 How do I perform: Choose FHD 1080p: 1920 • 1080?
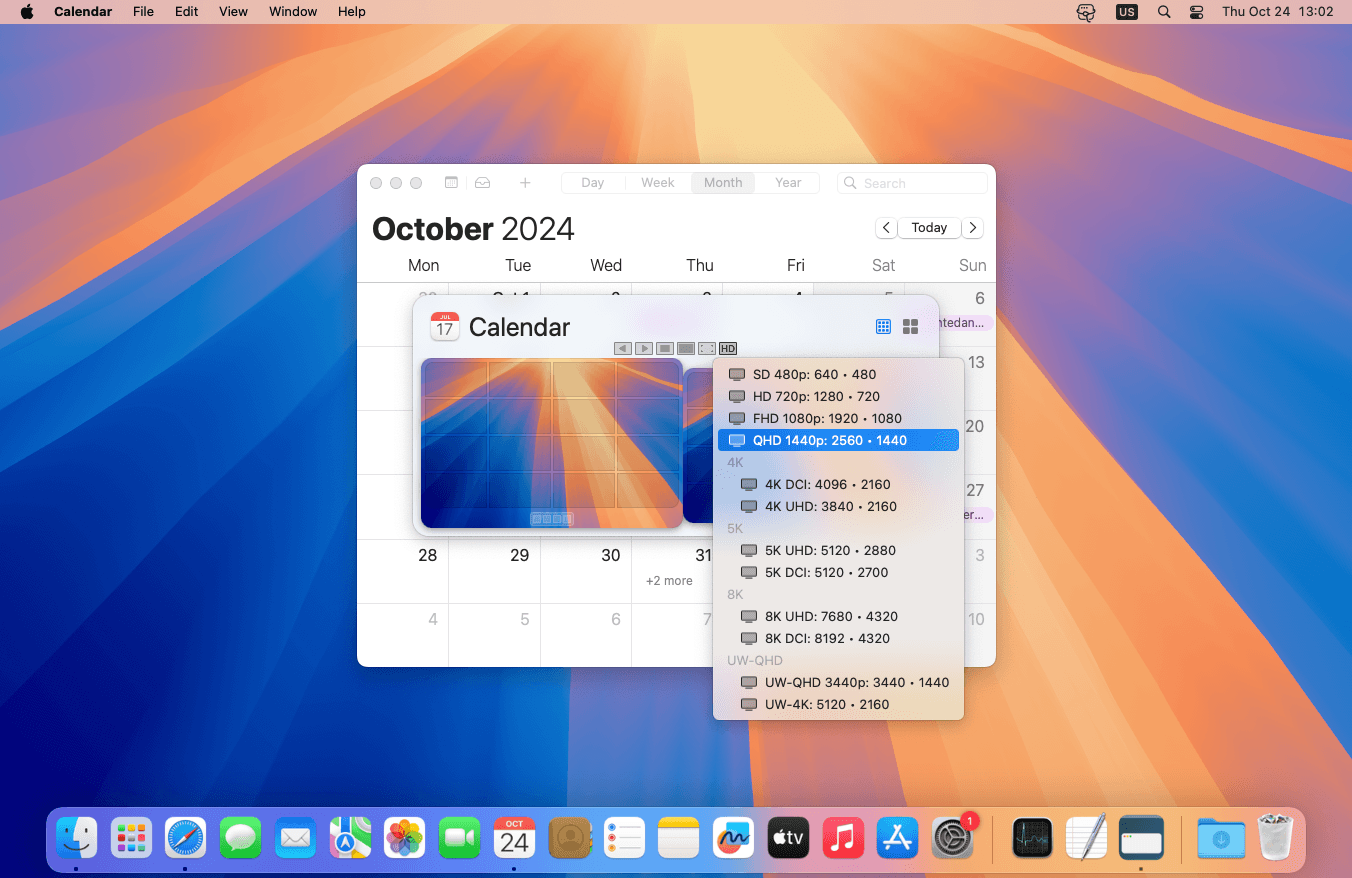pyautogui.click(x=838, y=418)
